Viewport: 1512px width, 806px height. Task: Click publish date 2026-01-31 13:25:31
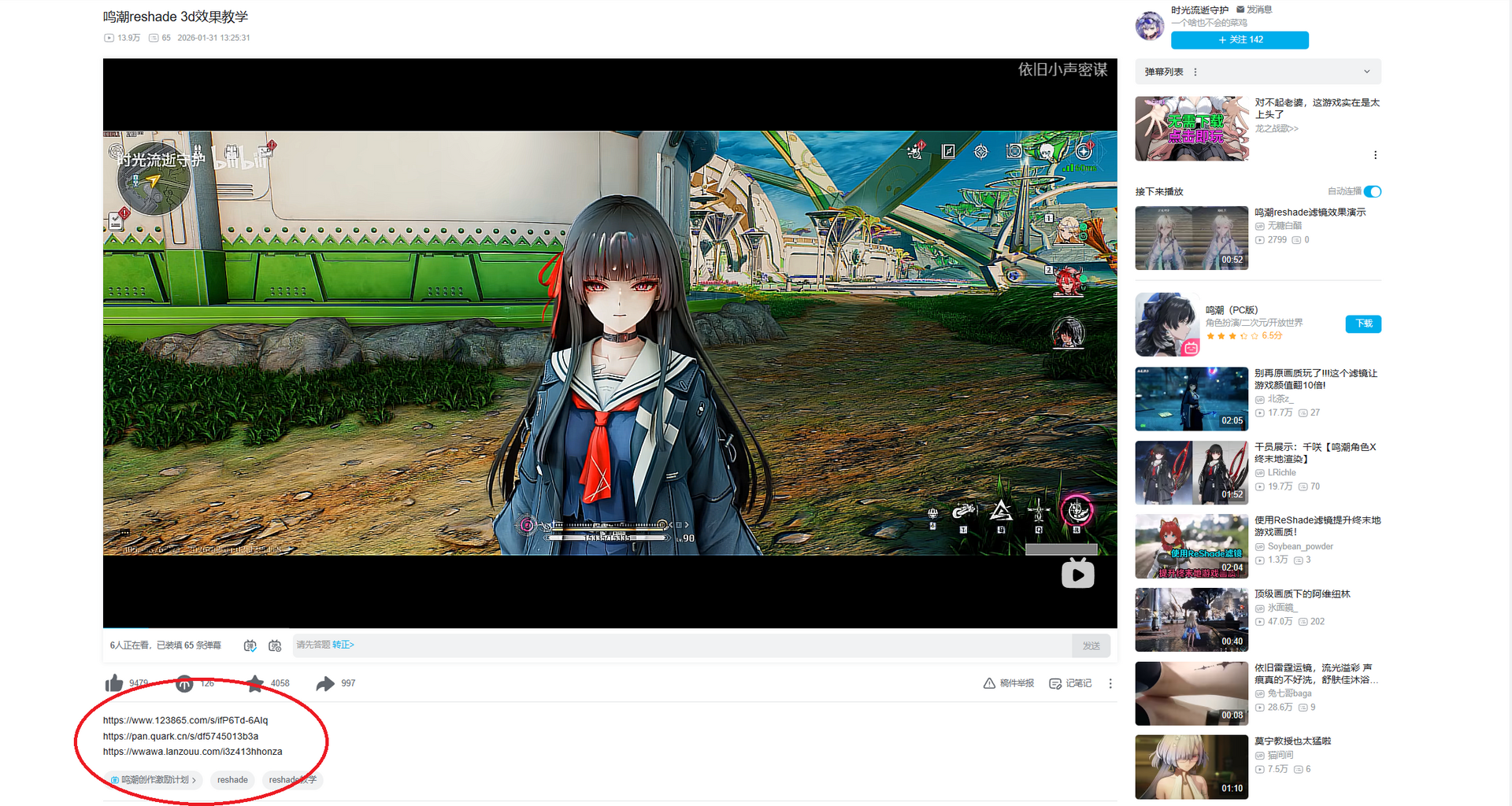214,38
